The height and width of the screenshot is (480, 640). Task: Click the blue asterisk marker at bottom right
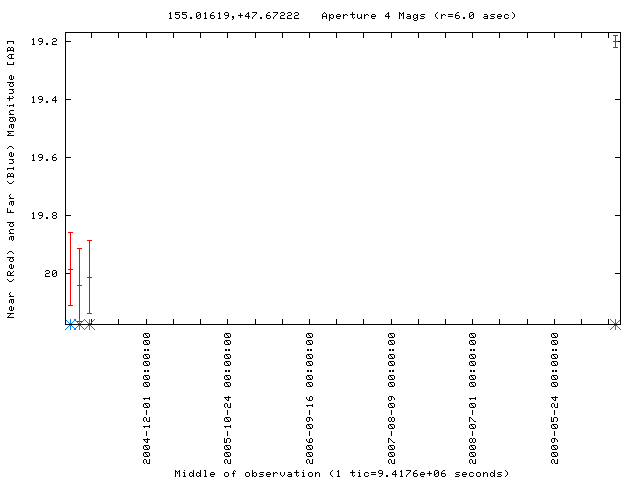click(x=615, y=325)
